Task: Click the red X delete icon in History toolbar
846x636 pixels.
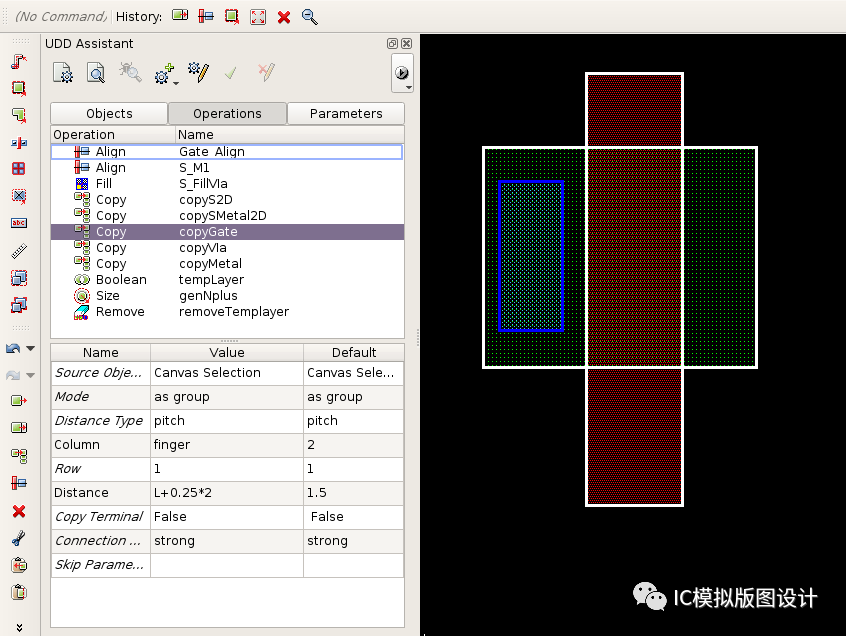Action: tap(284, 16)
